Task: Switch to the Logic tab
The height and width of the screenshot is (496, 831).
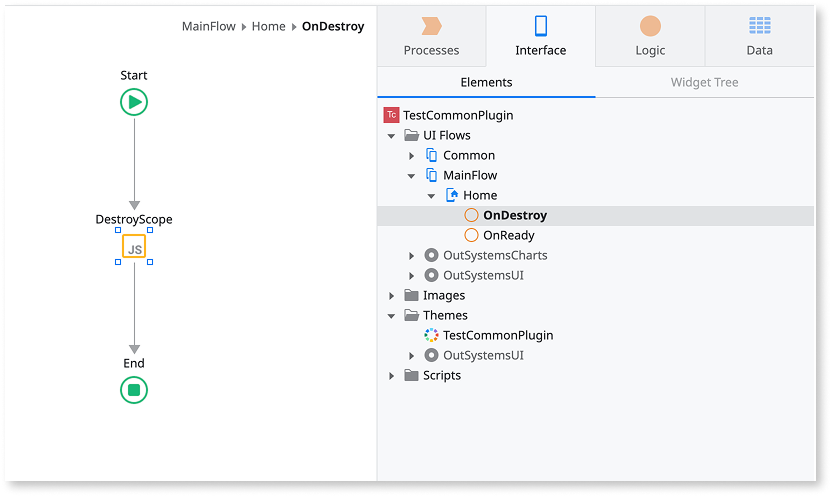Action: click(x=650, y=36)
